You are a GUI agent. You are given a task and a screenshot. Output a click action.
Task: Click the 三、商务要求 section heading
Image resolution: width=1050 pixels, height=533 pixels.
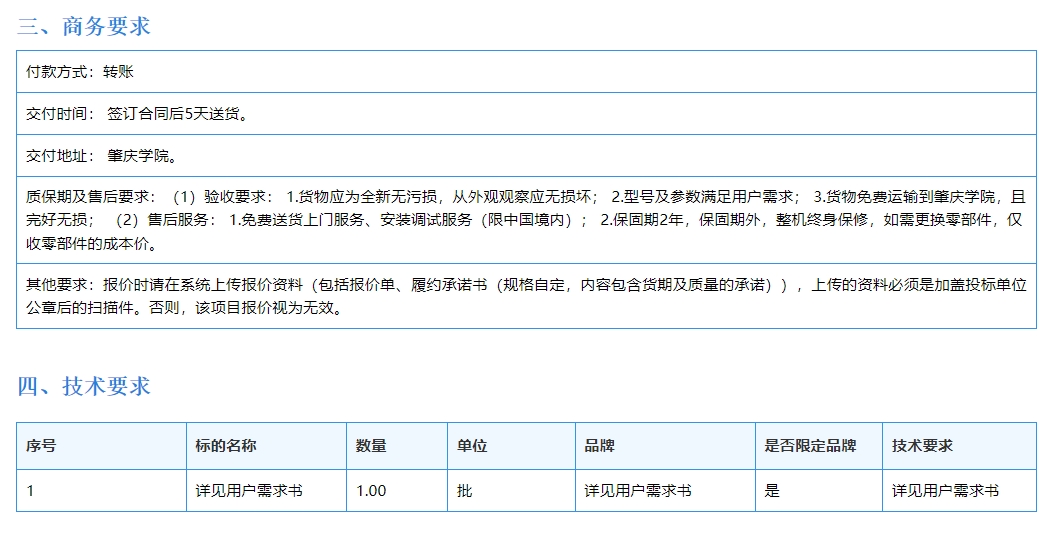coord(84,27)
